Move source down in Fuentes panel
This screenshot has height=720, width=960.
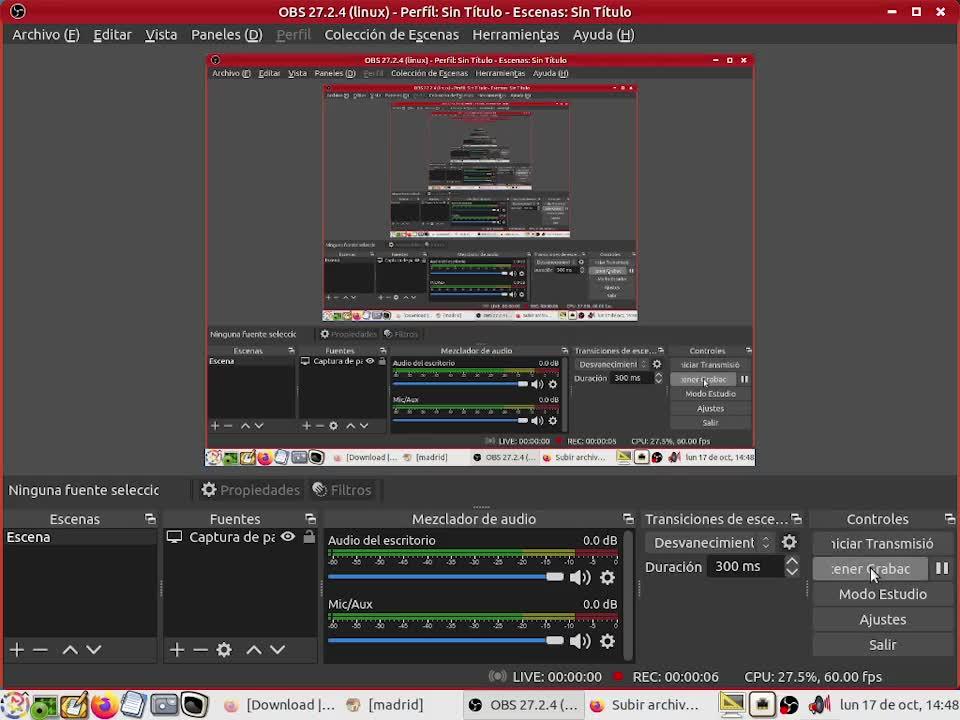[277, 650]
